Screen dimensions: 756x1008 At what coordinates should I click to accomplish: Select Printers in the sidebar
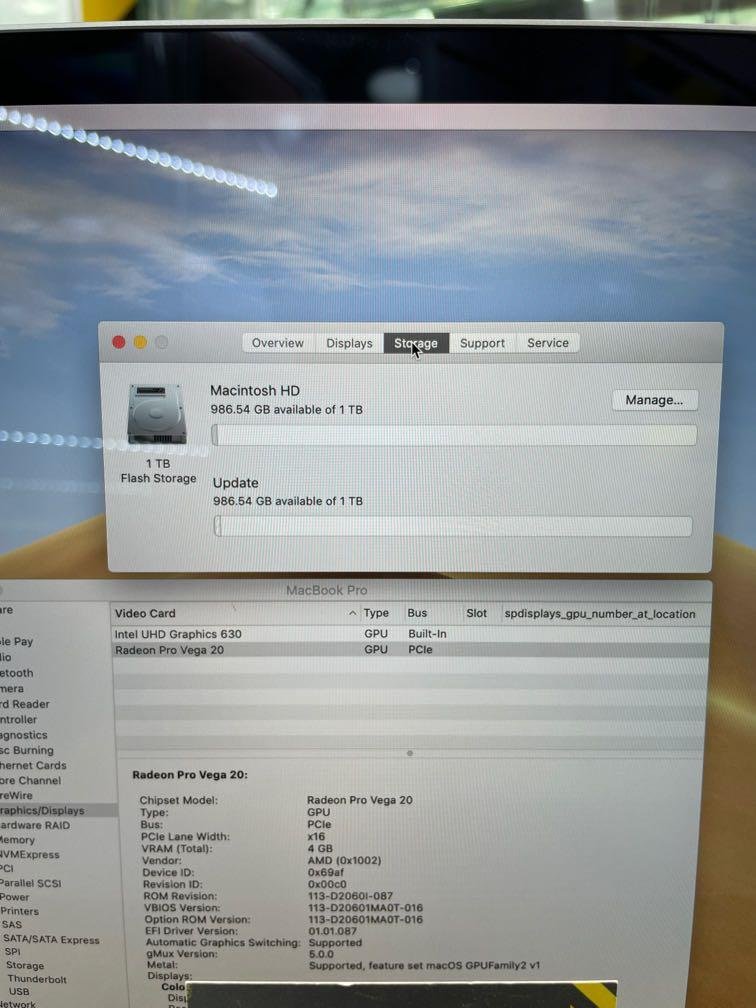[x=19, y=911]
